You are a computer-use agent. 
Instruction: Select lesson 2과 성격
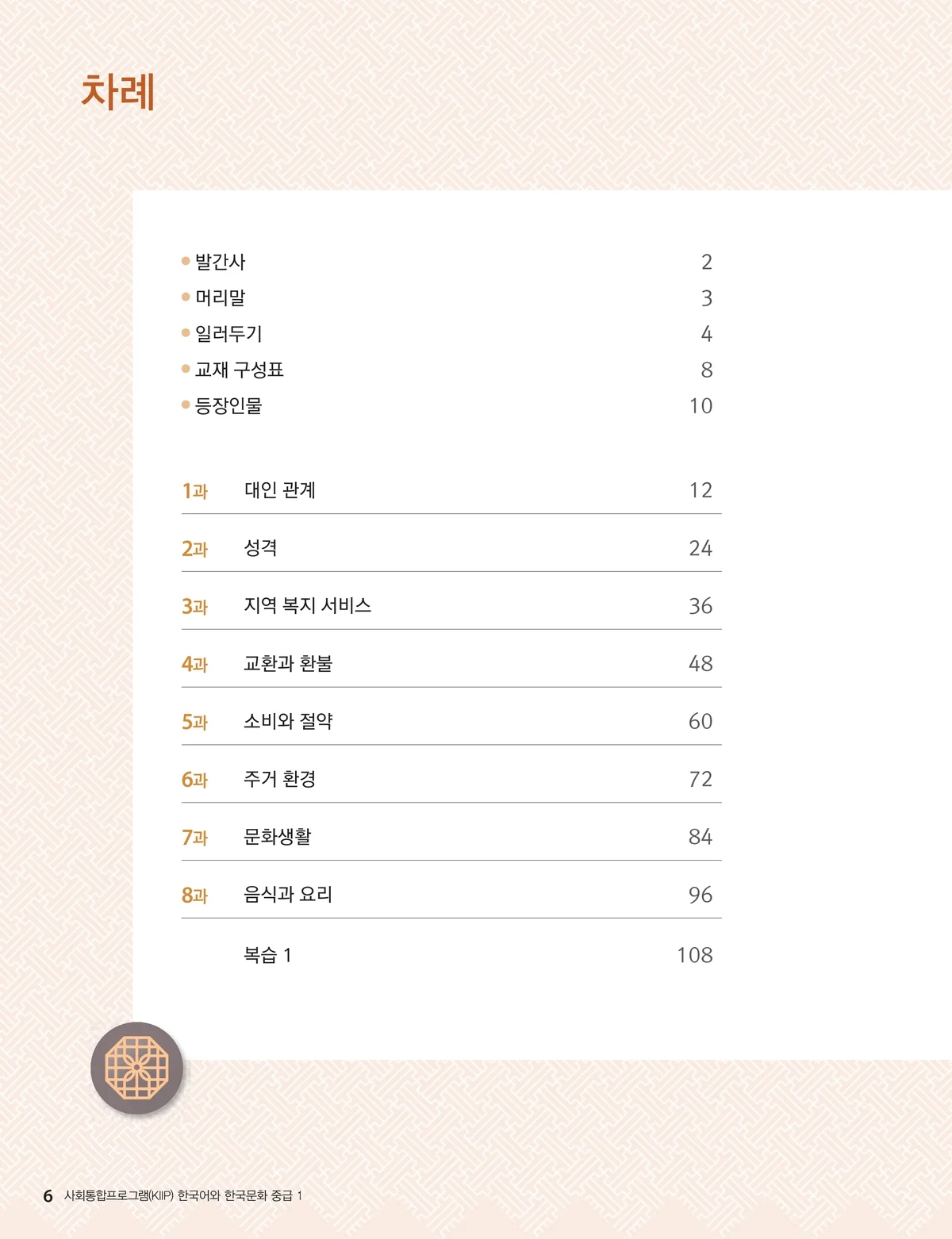[x=451, y=548]
